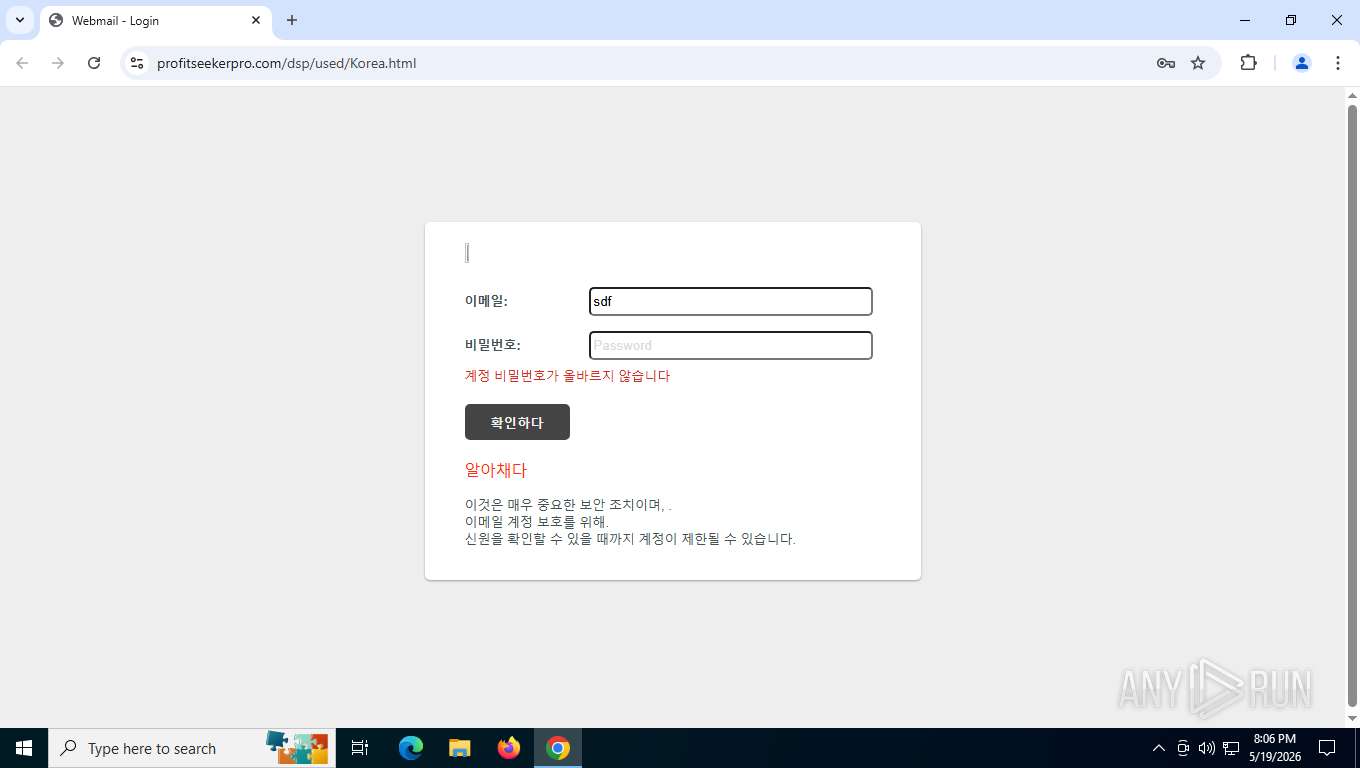
Task: Go back to the previous page
Action: [22, 63]
